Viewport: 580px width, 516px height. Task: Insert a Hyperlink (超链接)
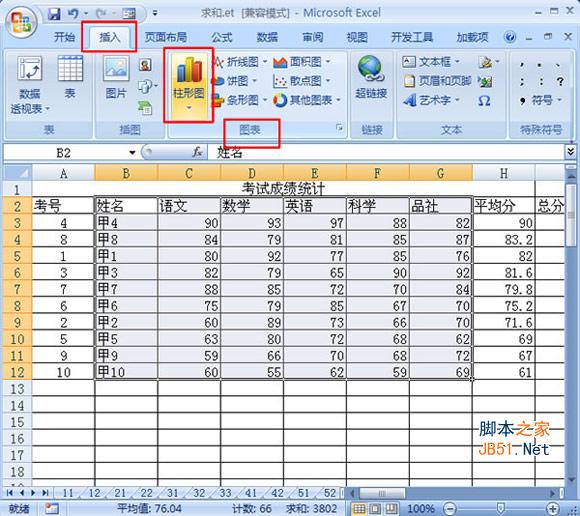pyautogui.click(x=371, y=78)
